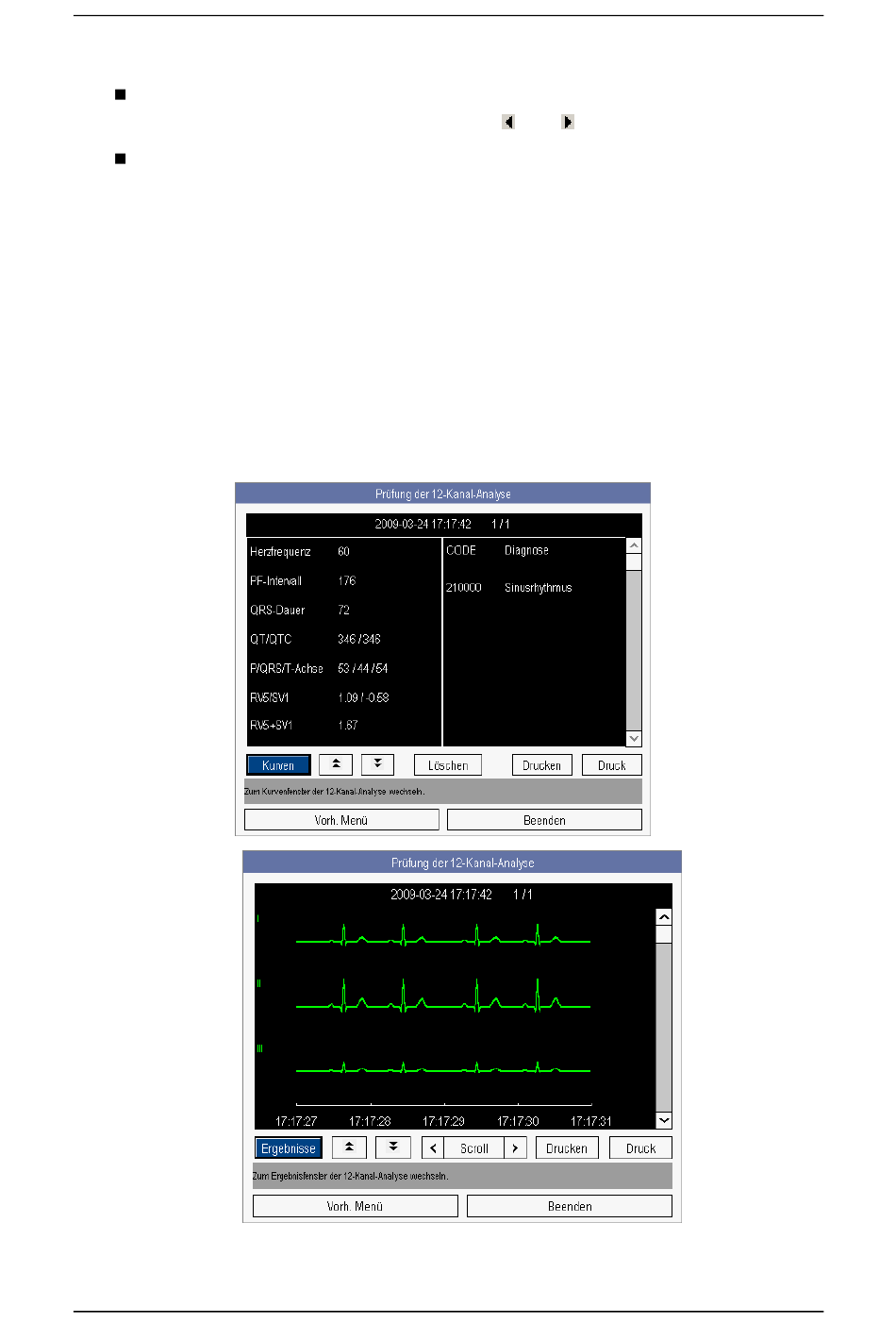Click Löschen button
Screen dimensions: 896x1340
tap(448, 765)
